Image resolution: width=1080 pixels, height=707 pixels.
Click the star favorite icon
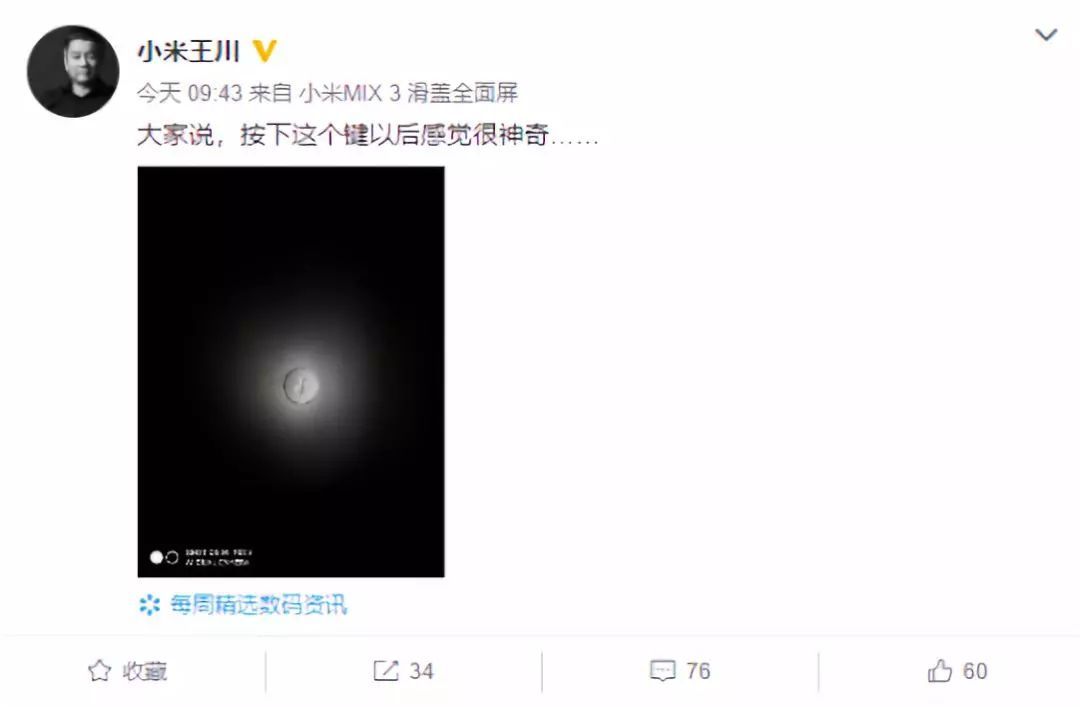click(x=100, y=670)
